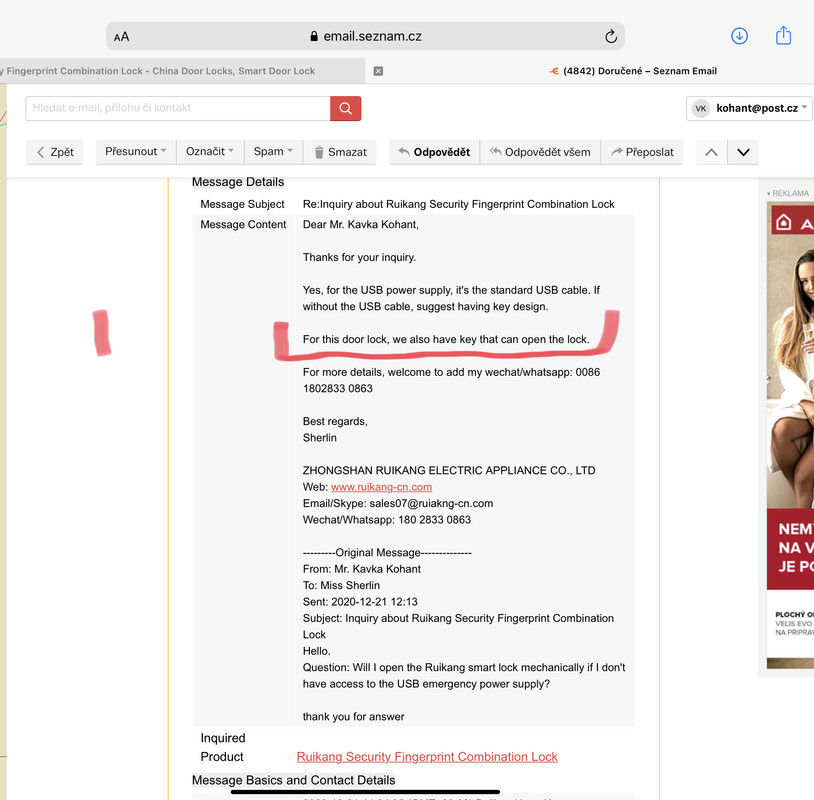Click the 'Message Details' heading
This screenshot has width=814, height=800.
[238, 182]
